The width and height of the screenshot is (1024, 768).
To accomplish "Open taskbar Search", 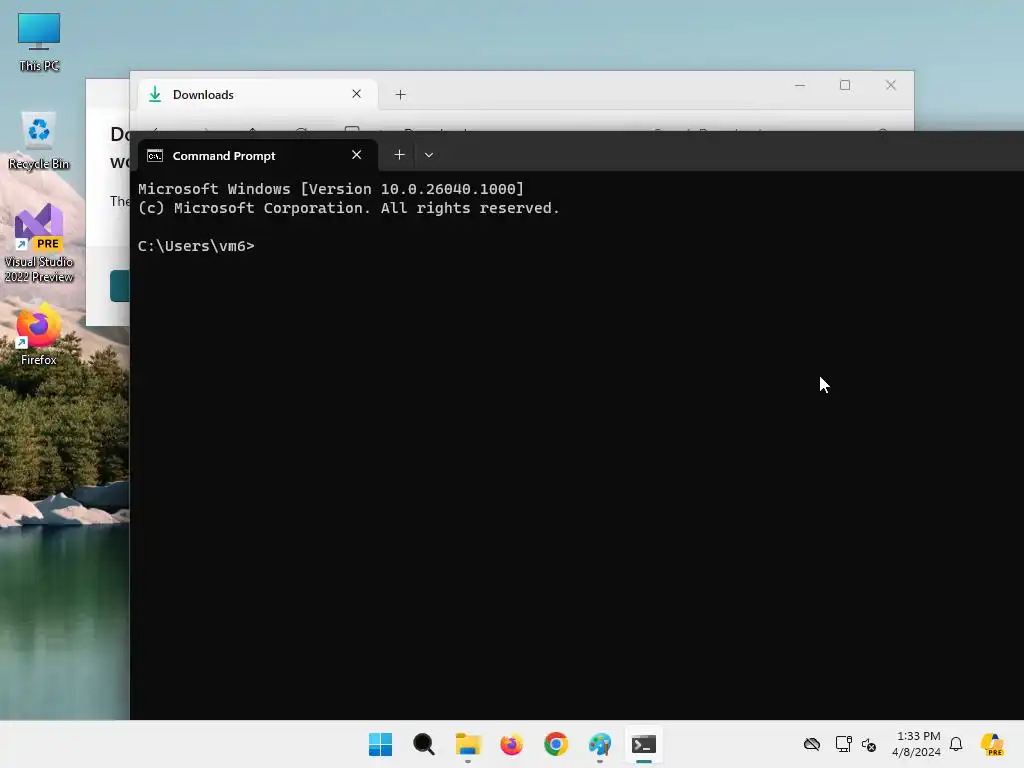I will point(424,744).
